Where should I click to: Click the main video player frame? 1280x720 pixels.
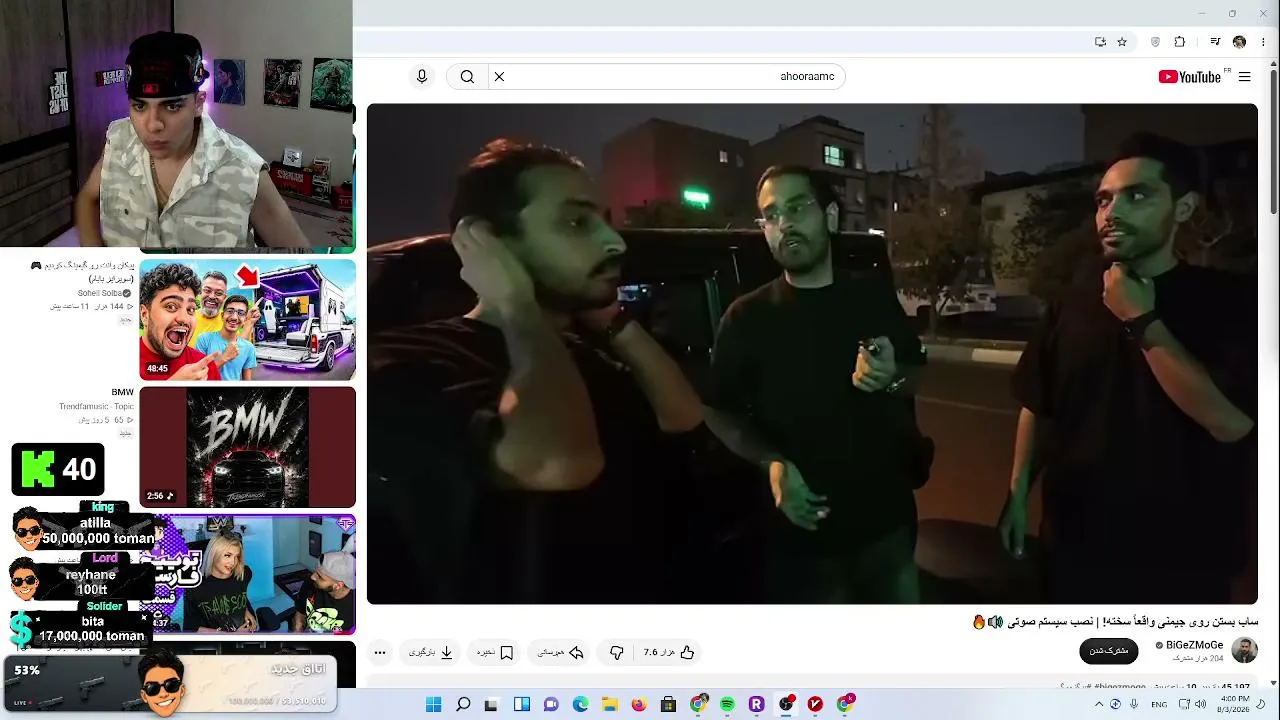(812, 354)
